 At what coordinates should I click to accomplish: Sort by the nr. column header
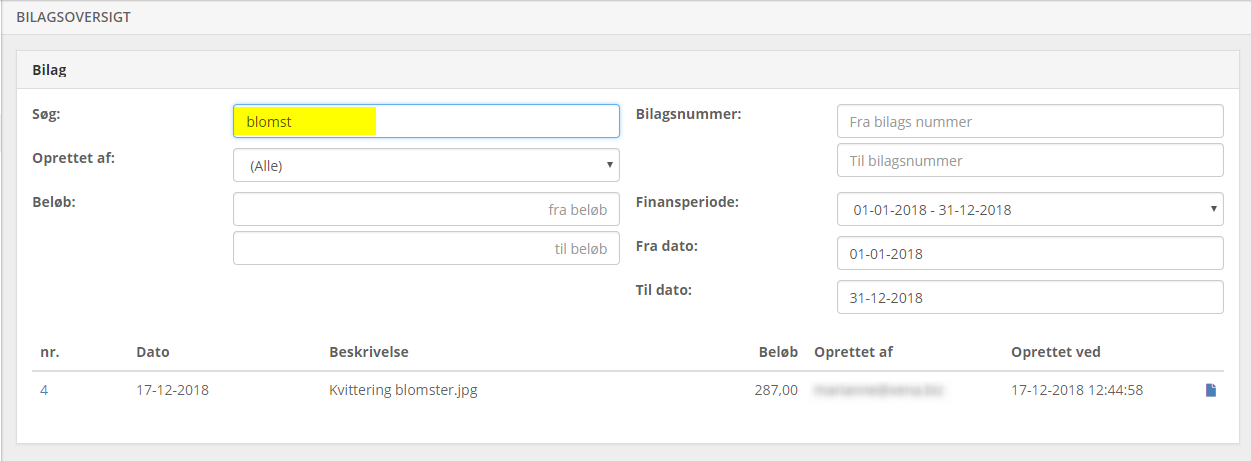pos(49,352)
